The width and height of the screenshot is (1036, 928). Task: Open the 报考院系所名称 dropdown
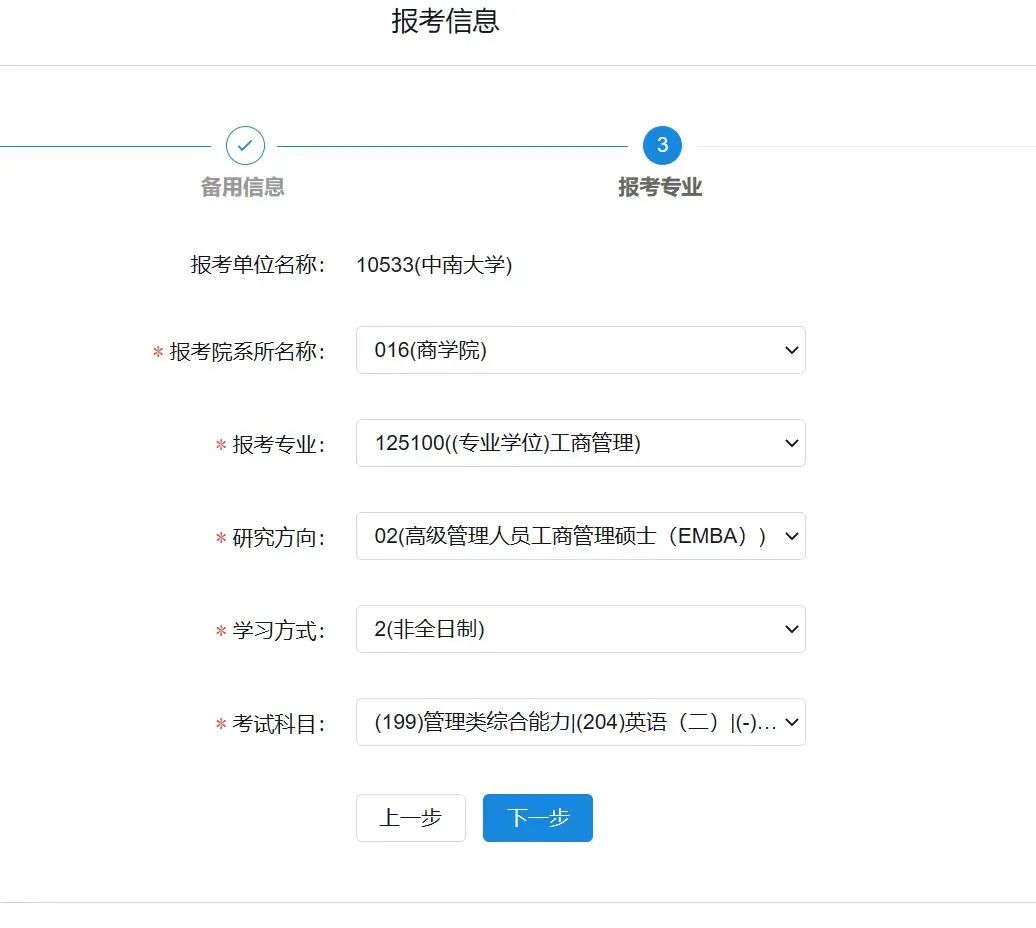[570, 351]
